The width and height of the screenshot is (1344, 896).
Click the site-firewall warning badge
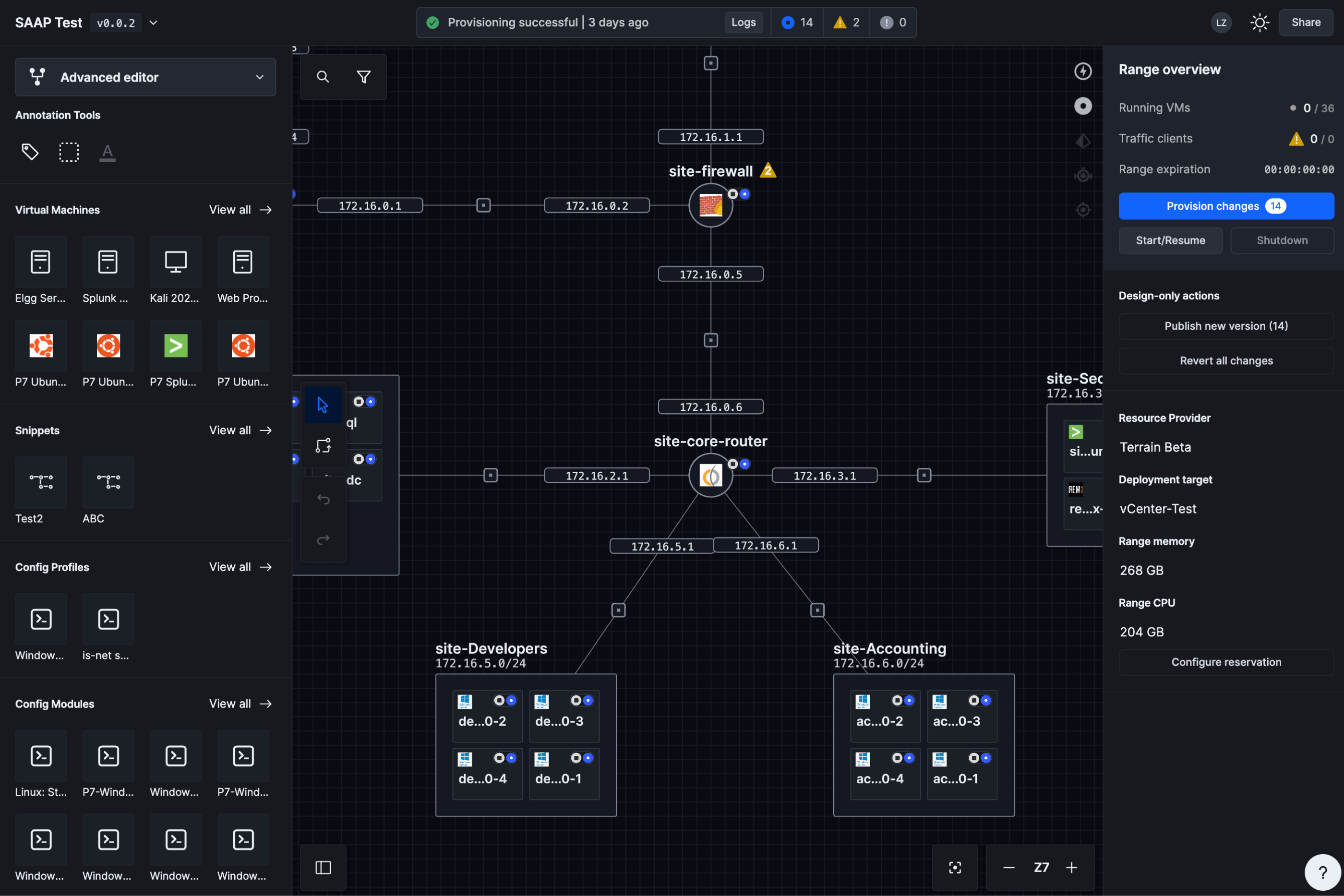coord(768,170)
